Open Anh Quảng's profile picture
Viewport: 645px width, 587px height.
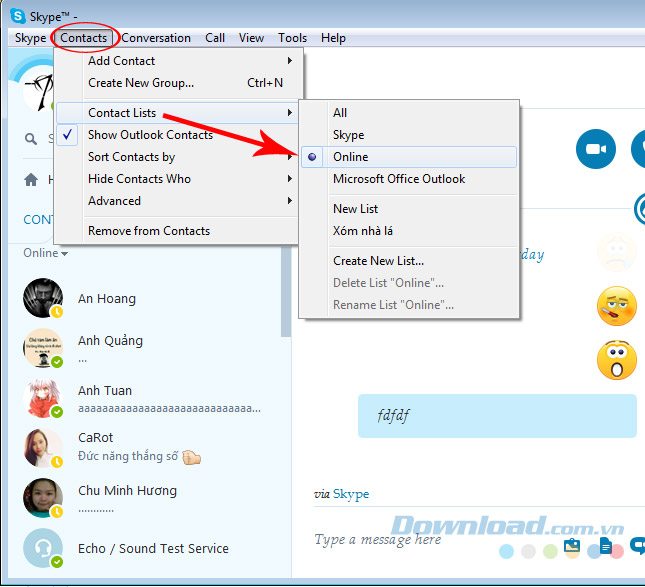tap(43, 348)
